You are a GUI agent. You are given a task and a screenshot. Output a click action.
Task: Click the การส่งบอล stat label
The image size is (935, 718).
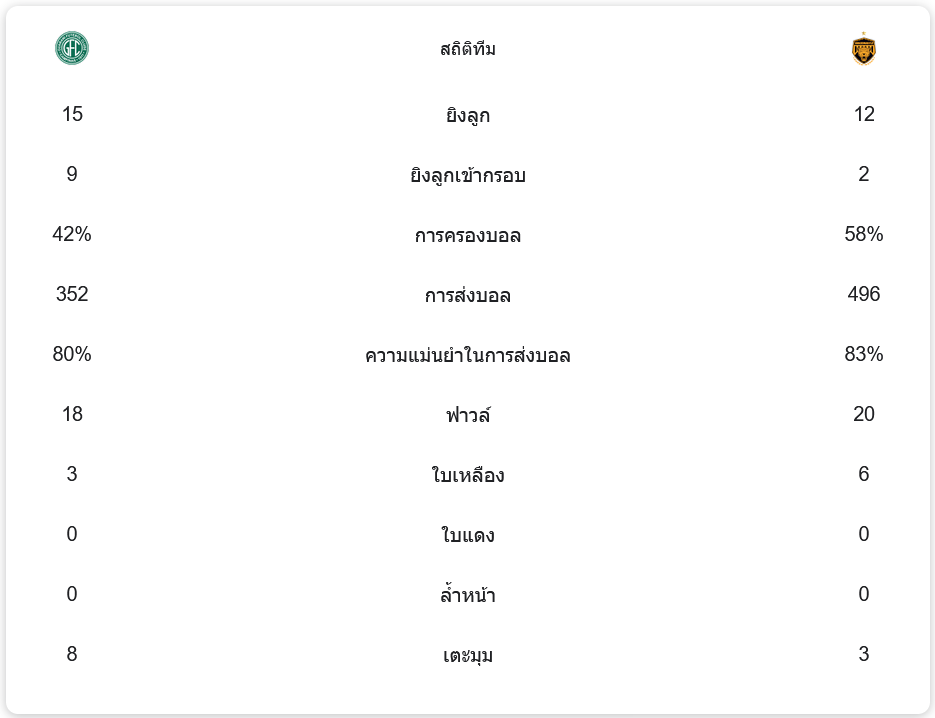(468, 295)
